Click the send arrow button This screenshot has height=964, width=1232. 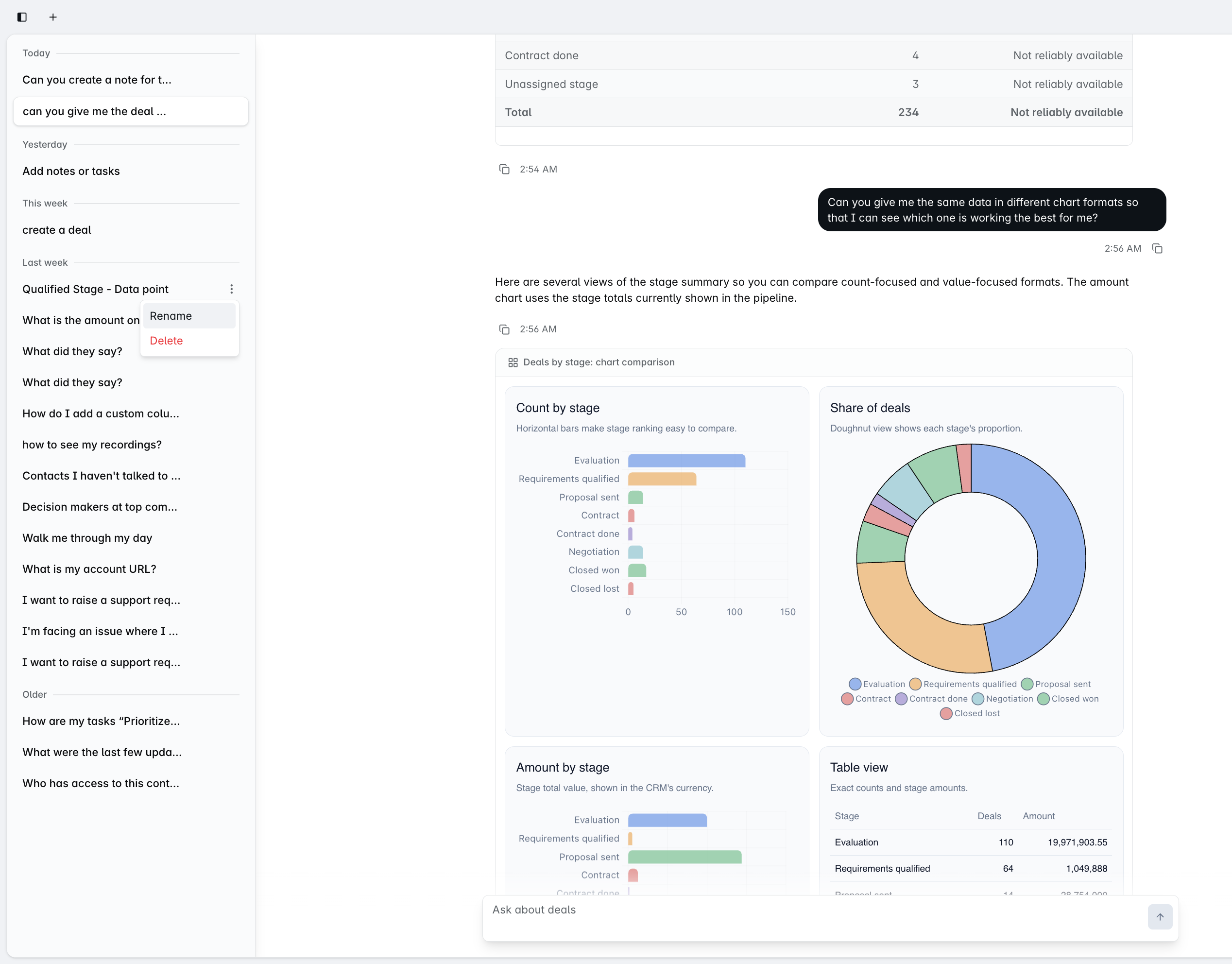(1160, 917)
